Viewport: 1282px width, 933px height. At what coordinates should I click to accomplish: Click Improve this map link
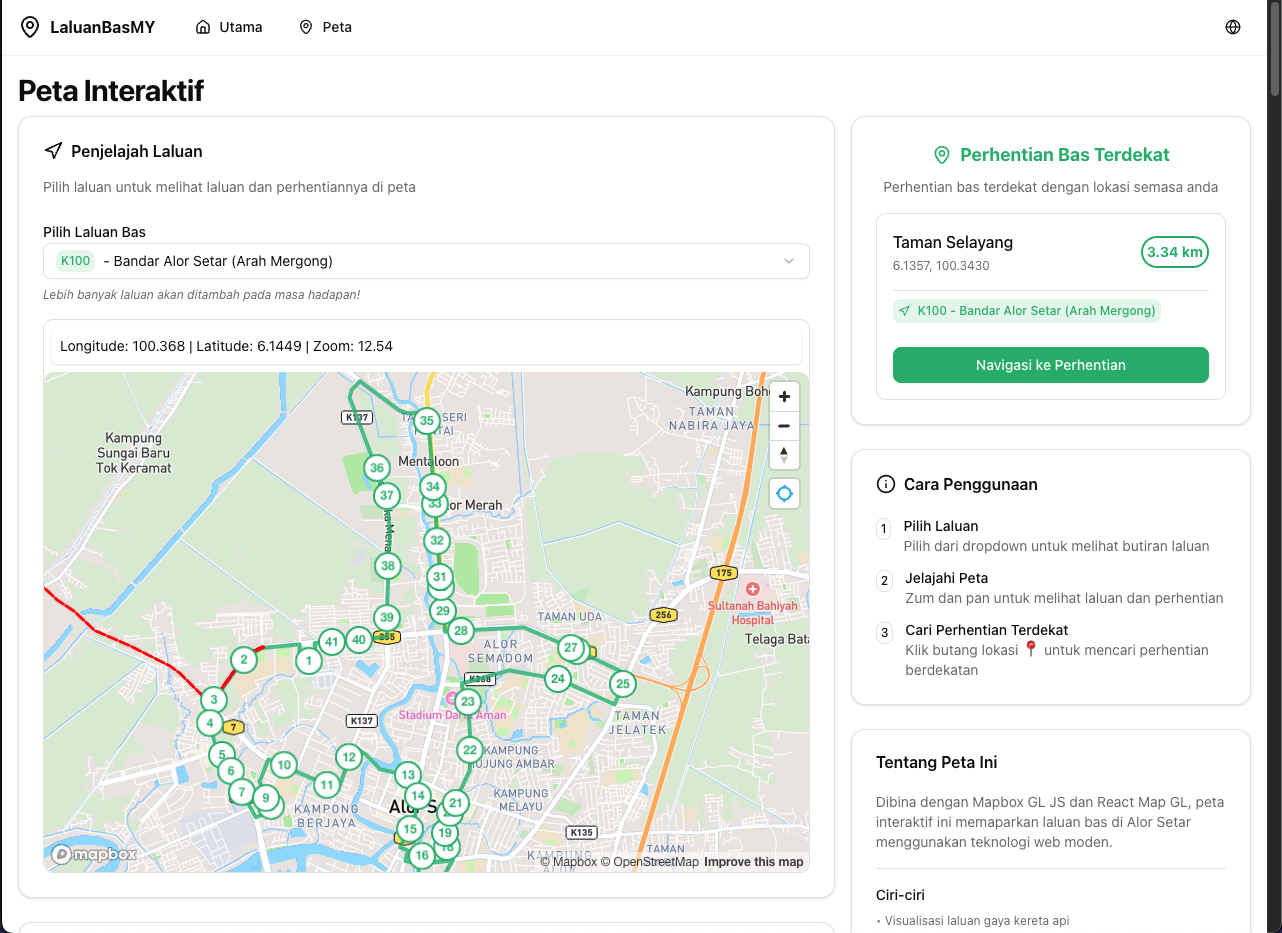point(754,862)
